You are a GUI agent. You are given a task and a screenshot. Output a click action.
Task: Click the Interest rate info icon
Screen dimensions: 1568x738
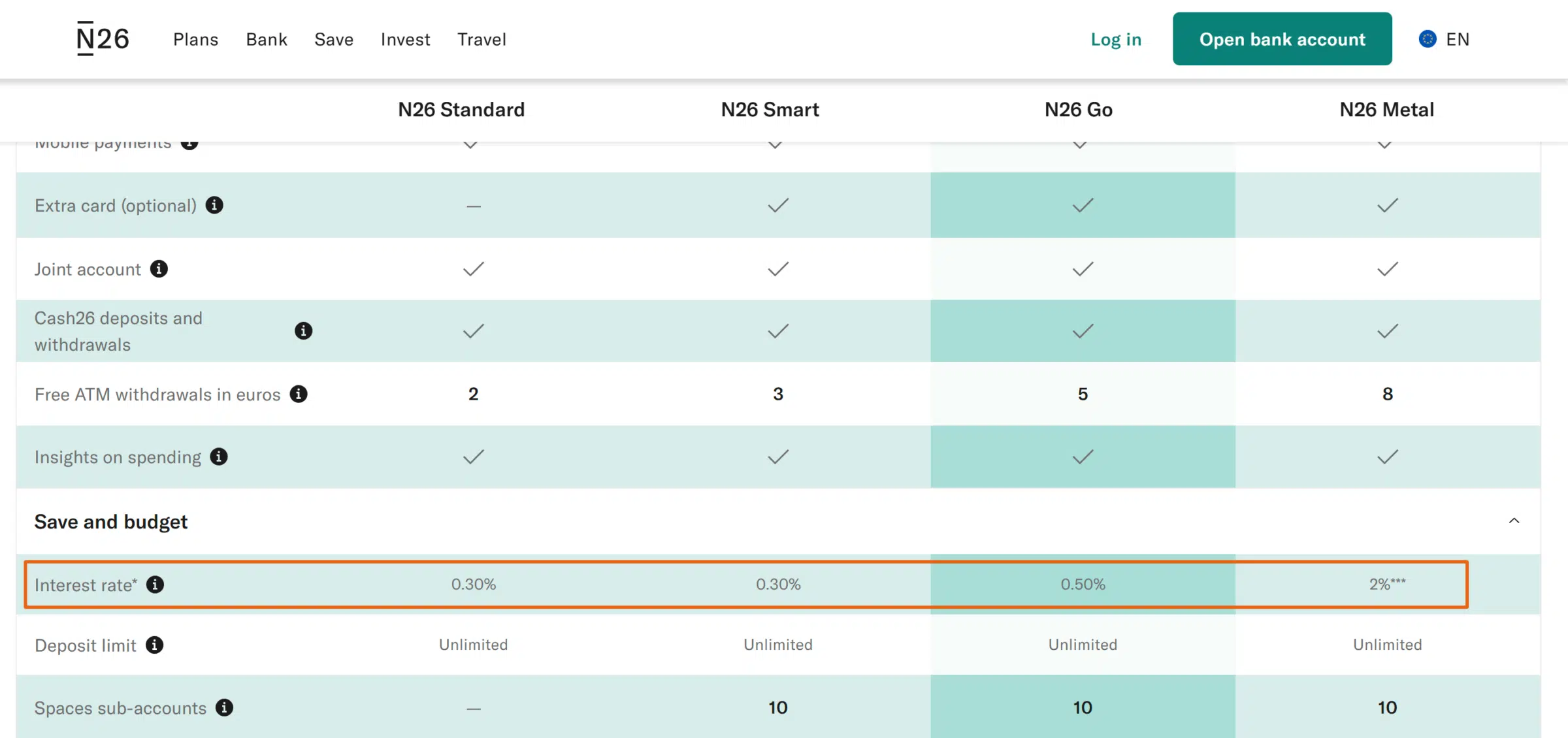155,585
